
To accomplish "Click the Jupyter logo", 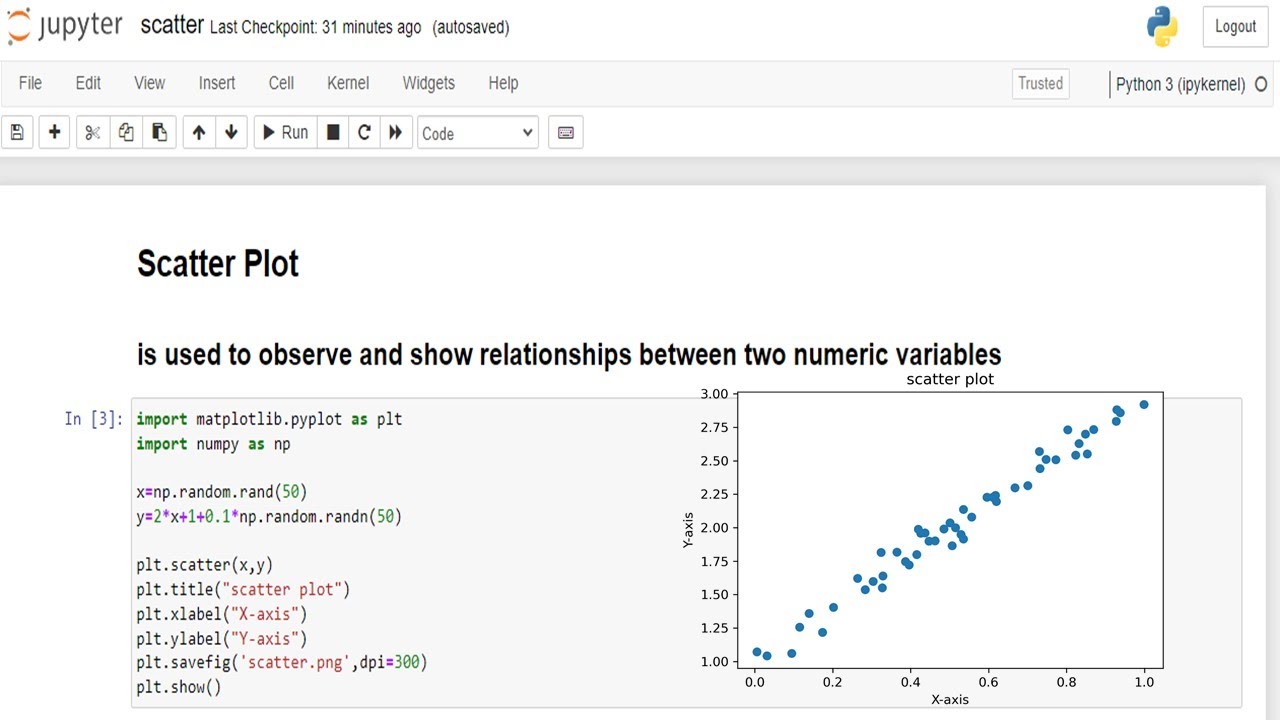I will [65, 27].
